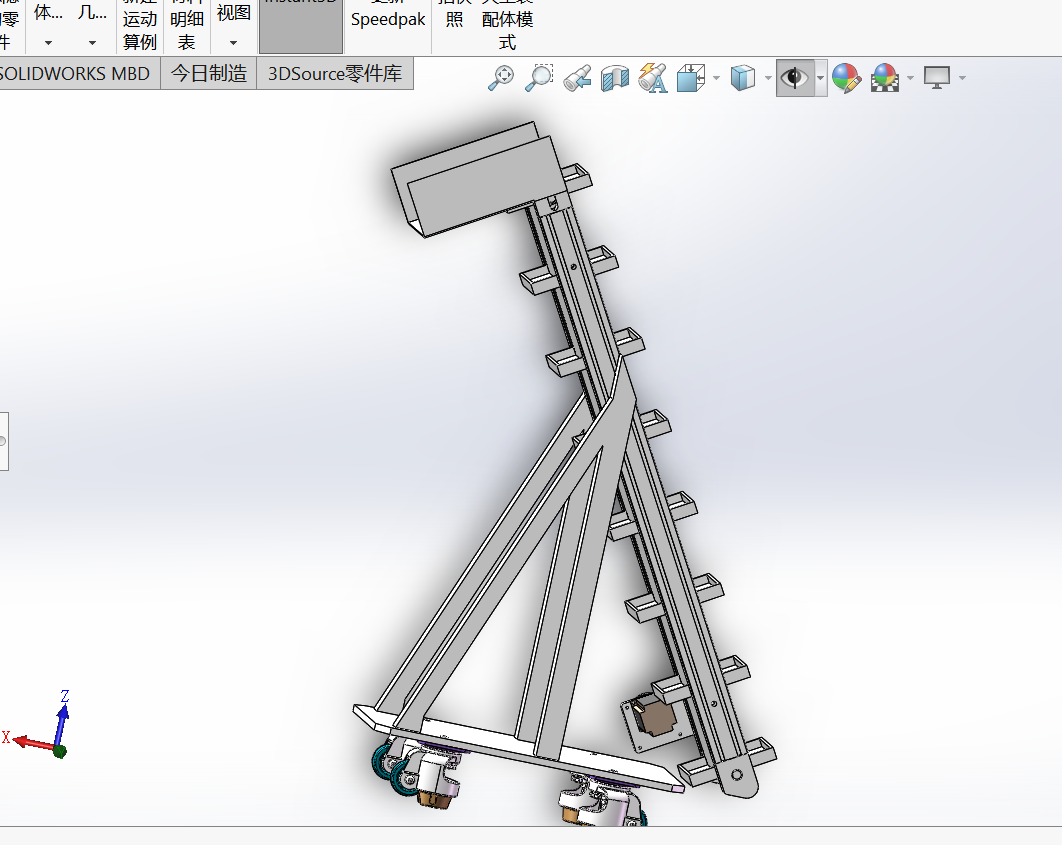The height and width of the screenshot is (845, 1062).
Task: Expand the Apply Scene dropdown arrow
Action: tap(910, 78)
